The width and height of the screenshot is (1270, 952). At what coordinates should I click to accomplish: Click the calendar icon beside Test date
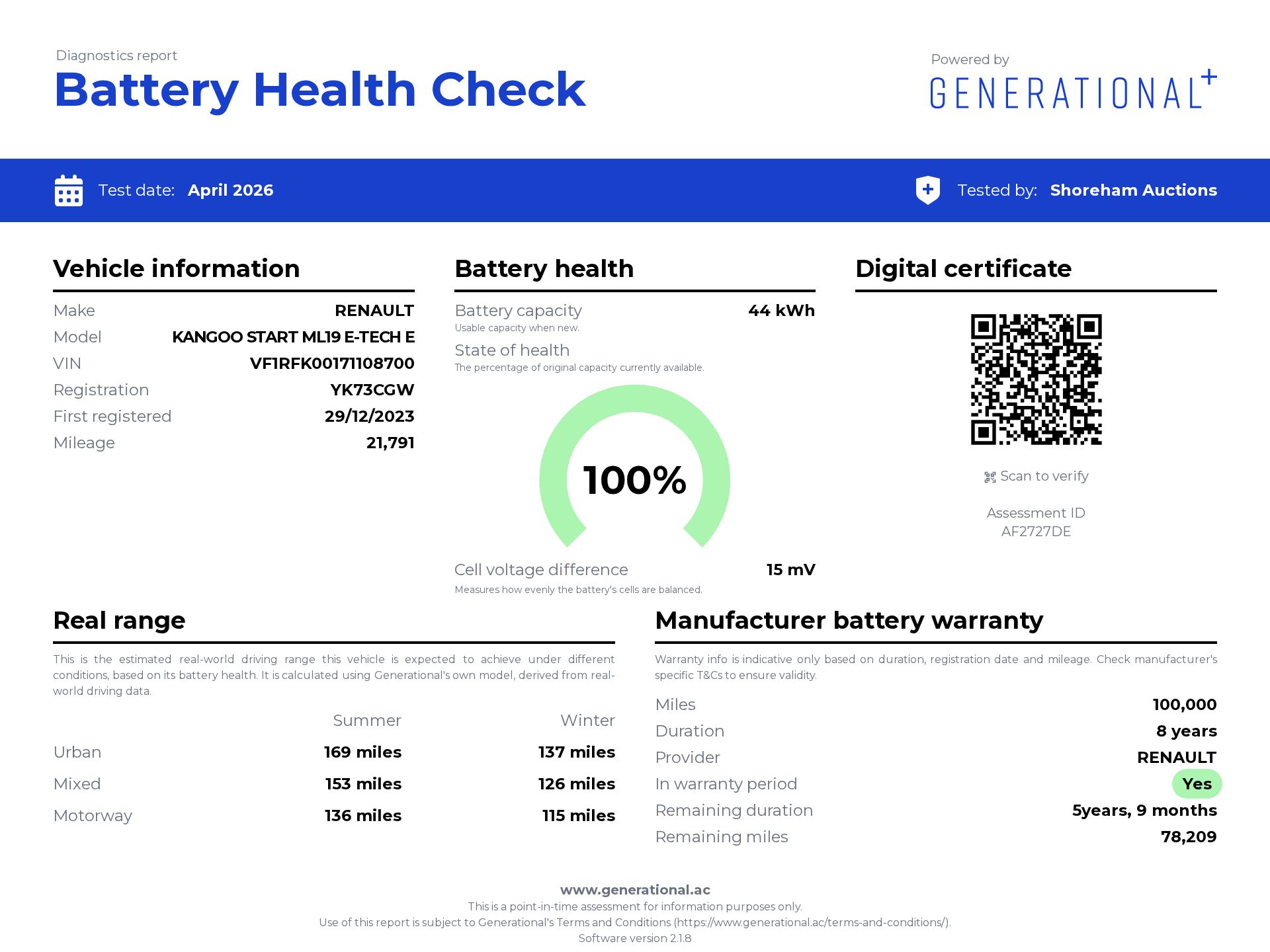pyautogui.click(x=68, y=190)
